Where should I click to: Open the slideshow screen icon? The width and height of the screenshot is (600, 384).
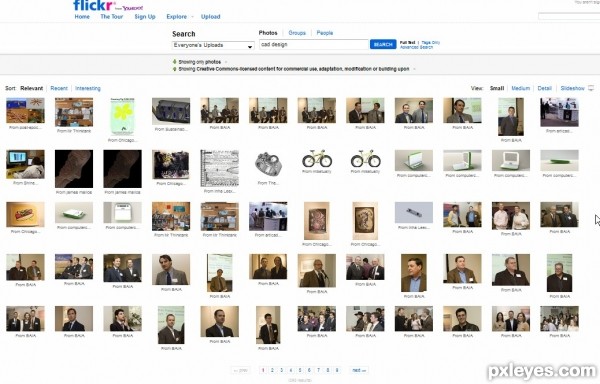(x=591, y=88)
